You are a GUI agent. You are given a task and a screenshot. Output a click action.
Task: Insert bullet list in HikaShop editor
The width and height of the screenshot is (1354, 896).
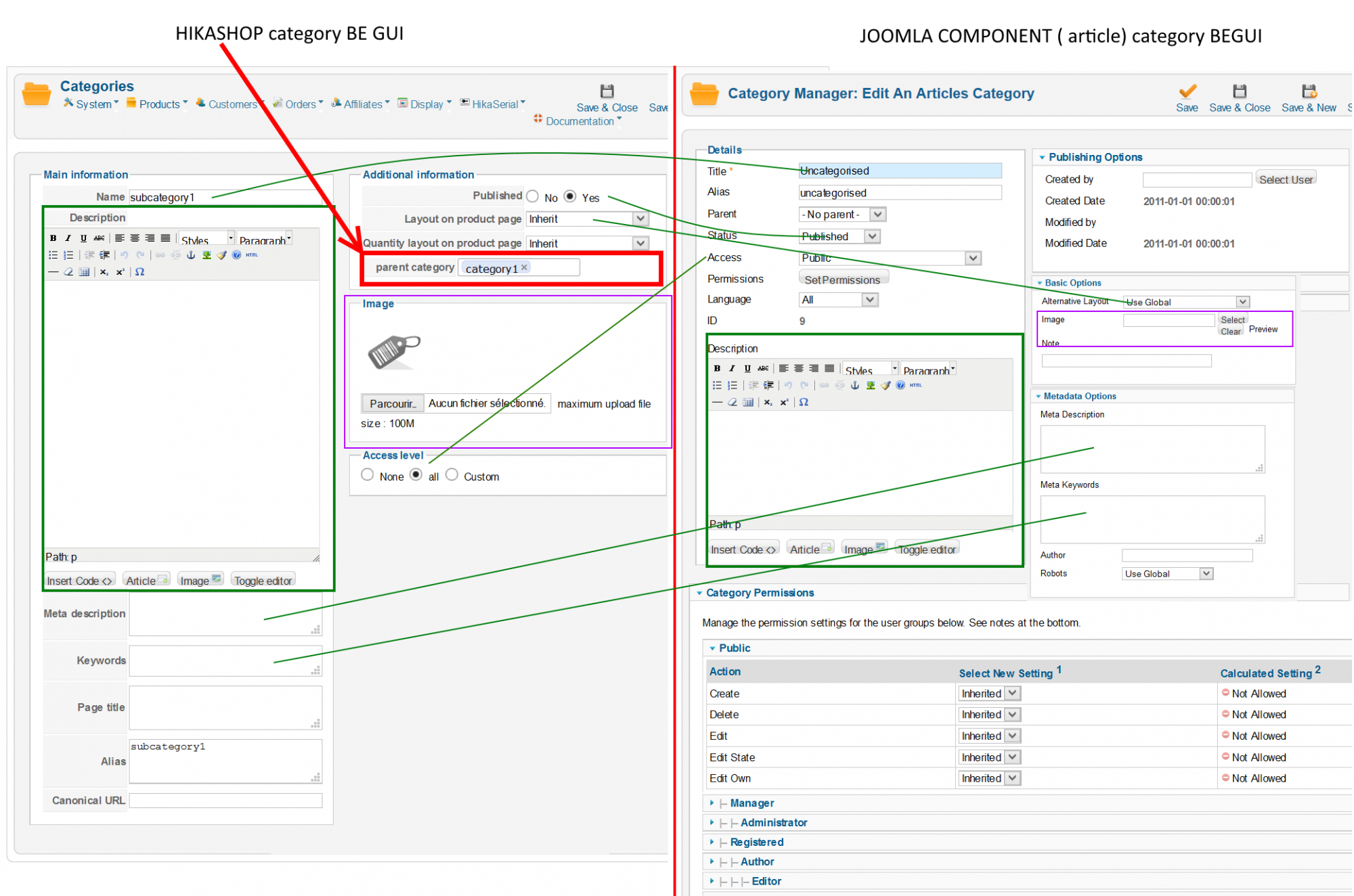[53, 255]
